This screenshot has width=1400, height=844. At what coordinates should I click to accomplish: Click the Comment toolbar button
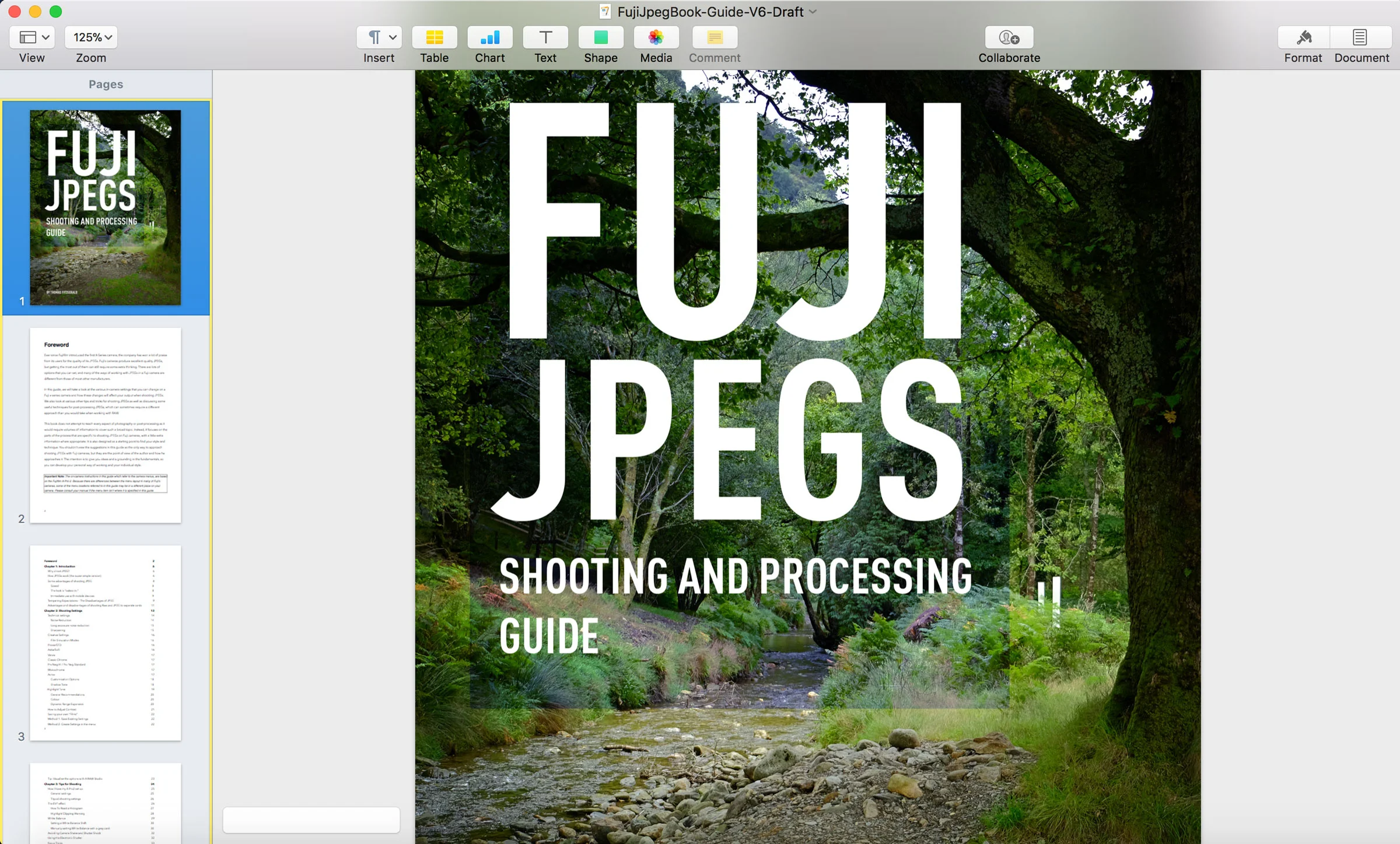point(715,37)
